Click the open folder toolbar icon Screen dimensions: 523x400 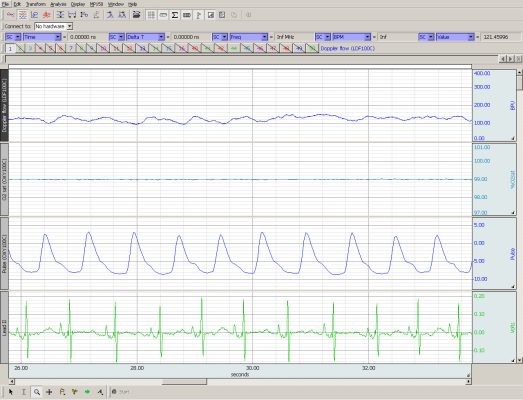136,15
